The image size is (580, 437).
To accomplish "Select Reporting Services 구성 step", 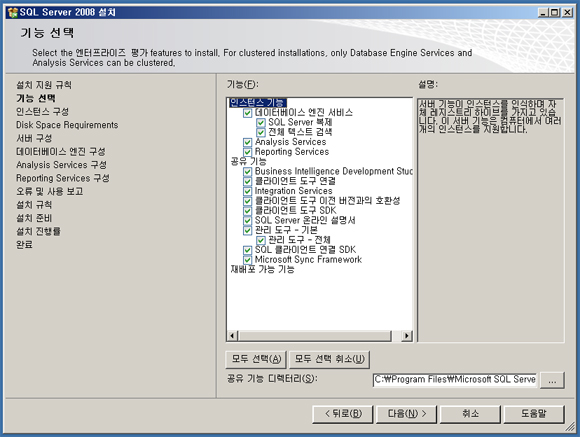I will tap(63, 178).
